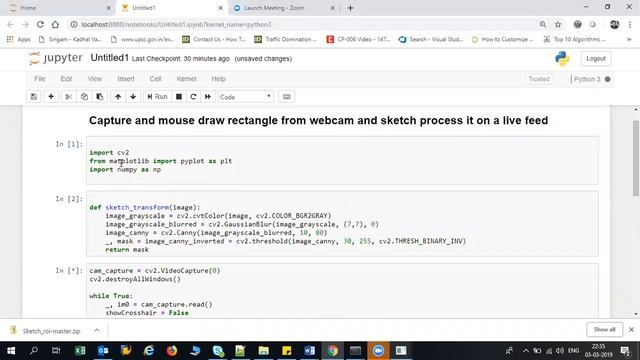Click the Logout button
This screenshot has width=640, height=360.
[596, 59]
